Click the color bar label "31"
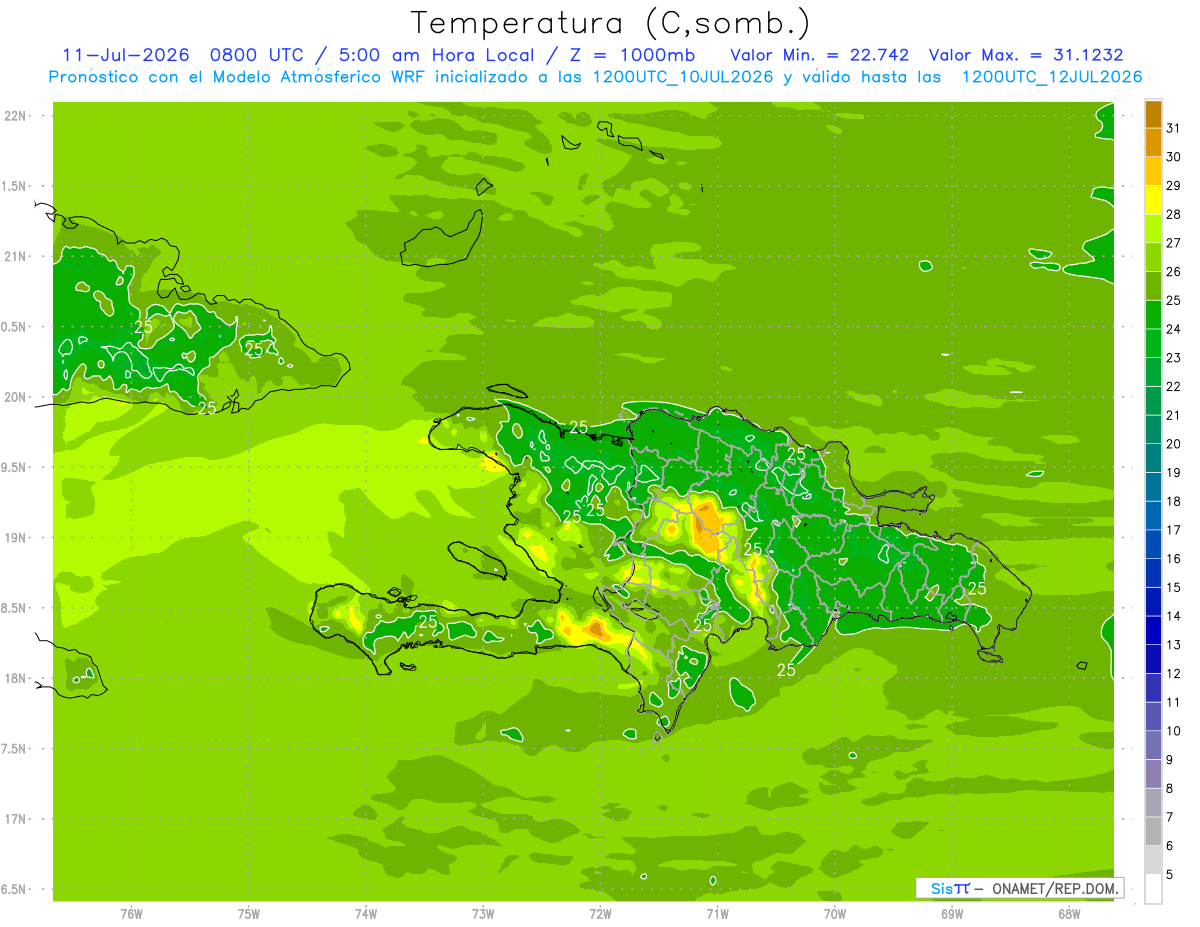The image size is (1200, 927). click(x=1174, y=128)
